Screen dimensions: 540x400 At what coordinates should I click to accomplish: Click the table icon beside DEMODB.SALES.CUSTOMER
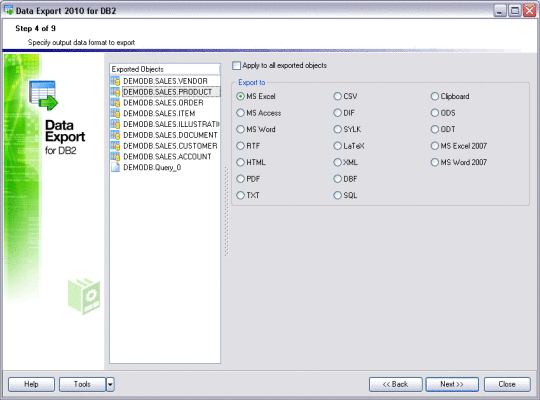click(115, 146)
